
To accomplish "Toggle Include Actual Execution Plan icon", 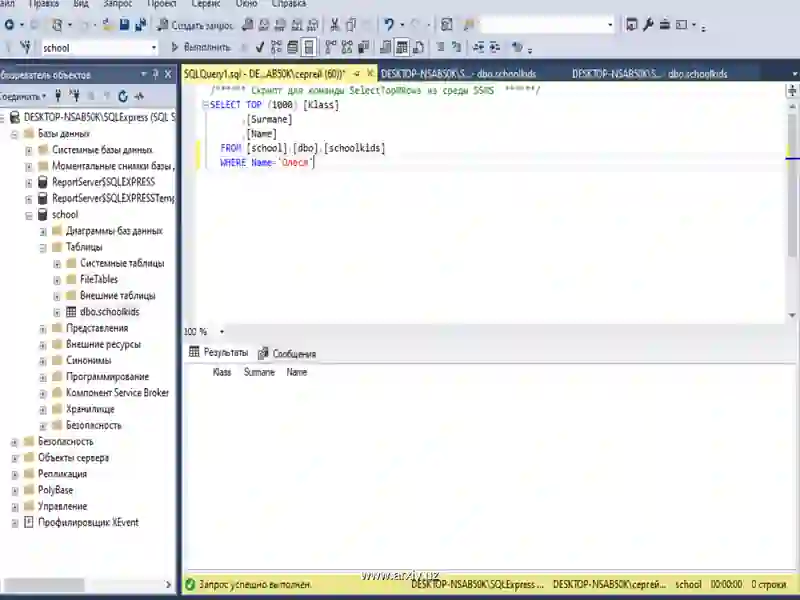I will tap(331, 47).
